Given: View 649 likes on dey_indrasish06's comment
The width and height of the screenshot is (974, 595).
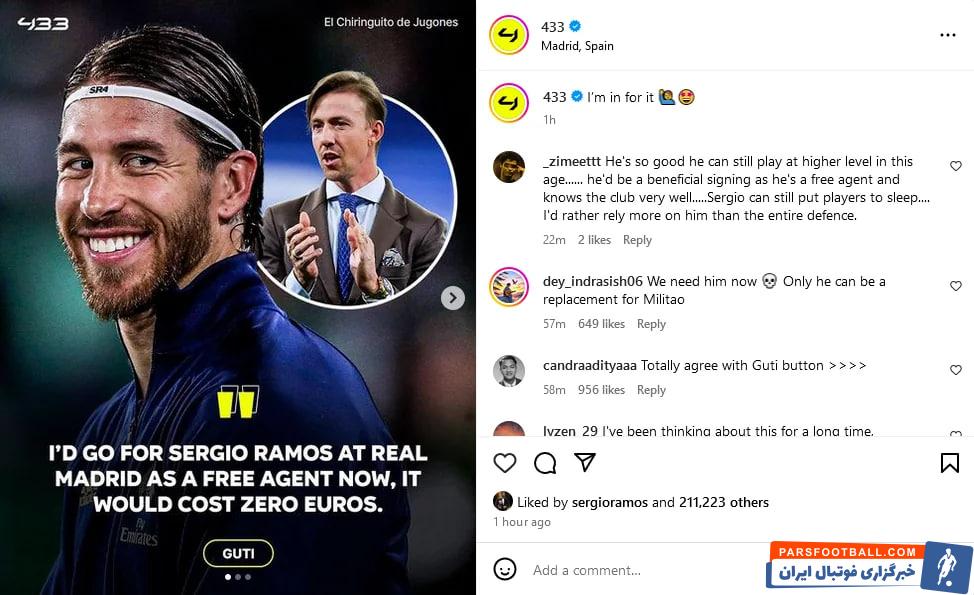Looking at the screenshot, I should coord(601,324).
